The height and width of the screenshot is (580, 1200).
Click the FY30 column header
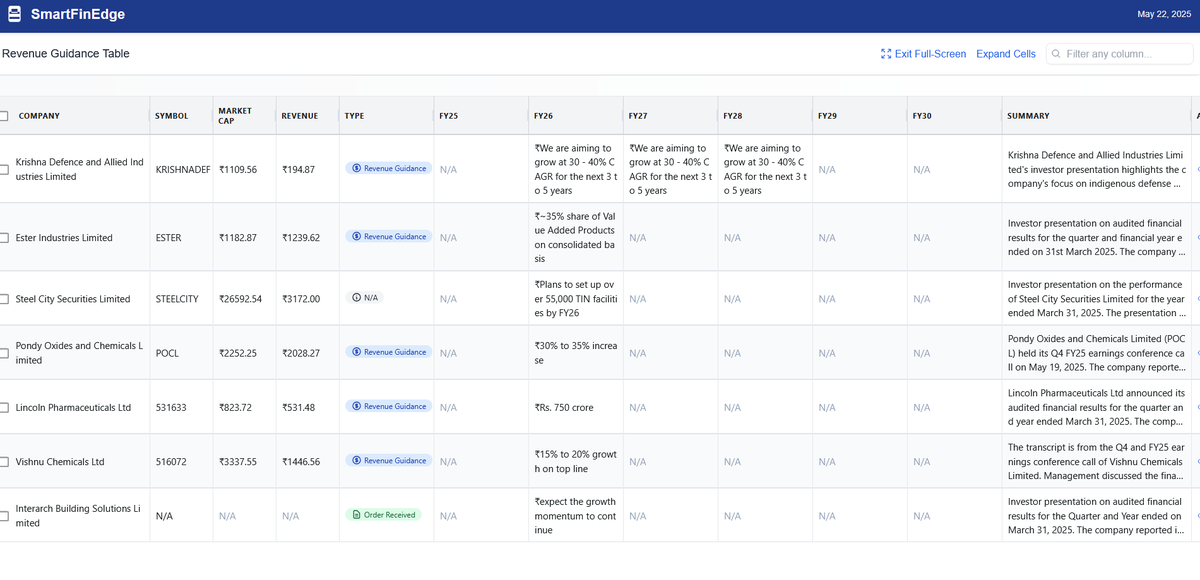922,116
